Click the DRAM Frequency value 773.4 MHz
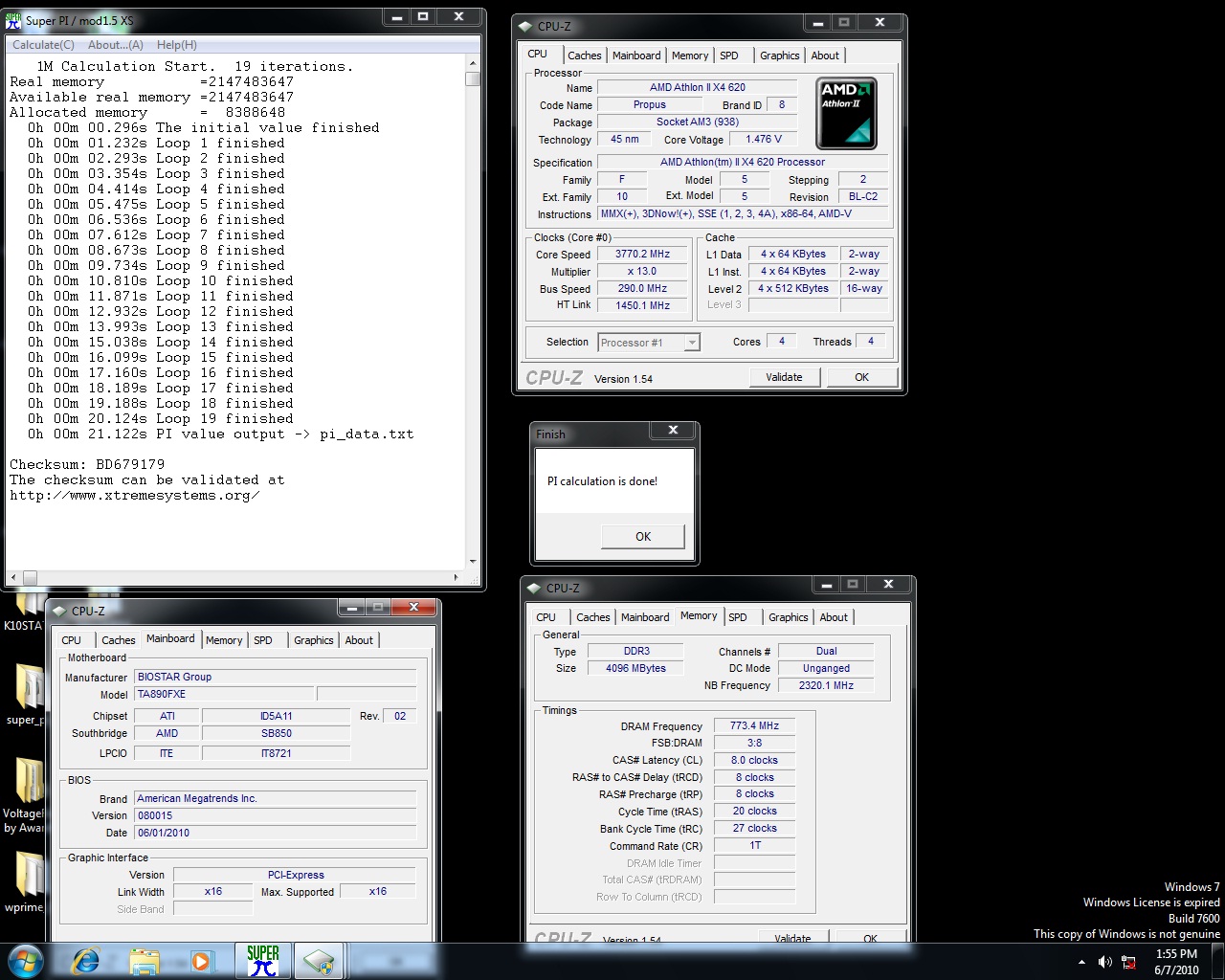 point(755,726)
